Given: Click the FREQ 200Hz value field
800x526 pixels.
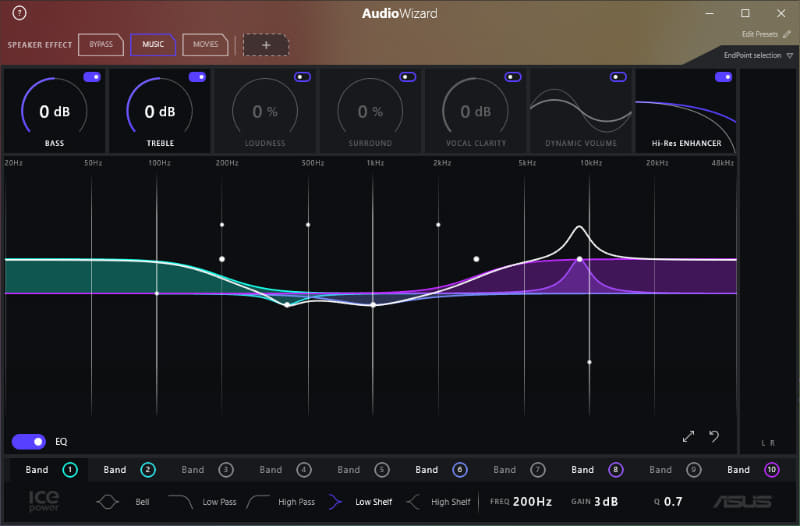Looking at the screenshot, I should coord(532,502).
